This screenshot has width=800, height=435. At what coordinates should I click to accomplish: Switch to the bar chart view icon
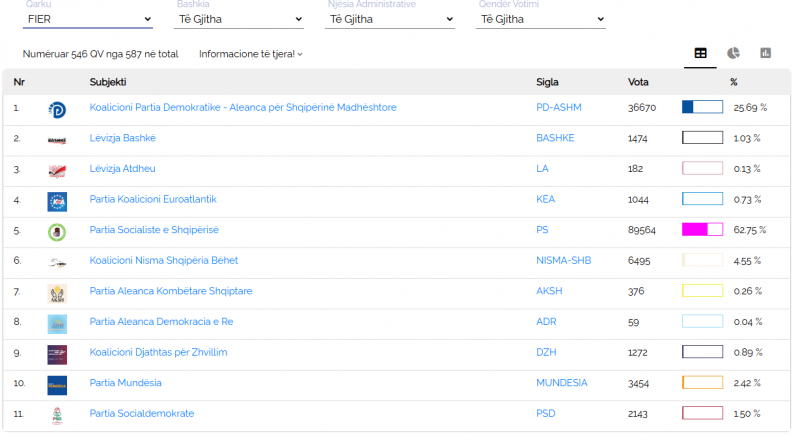(765, 53)
